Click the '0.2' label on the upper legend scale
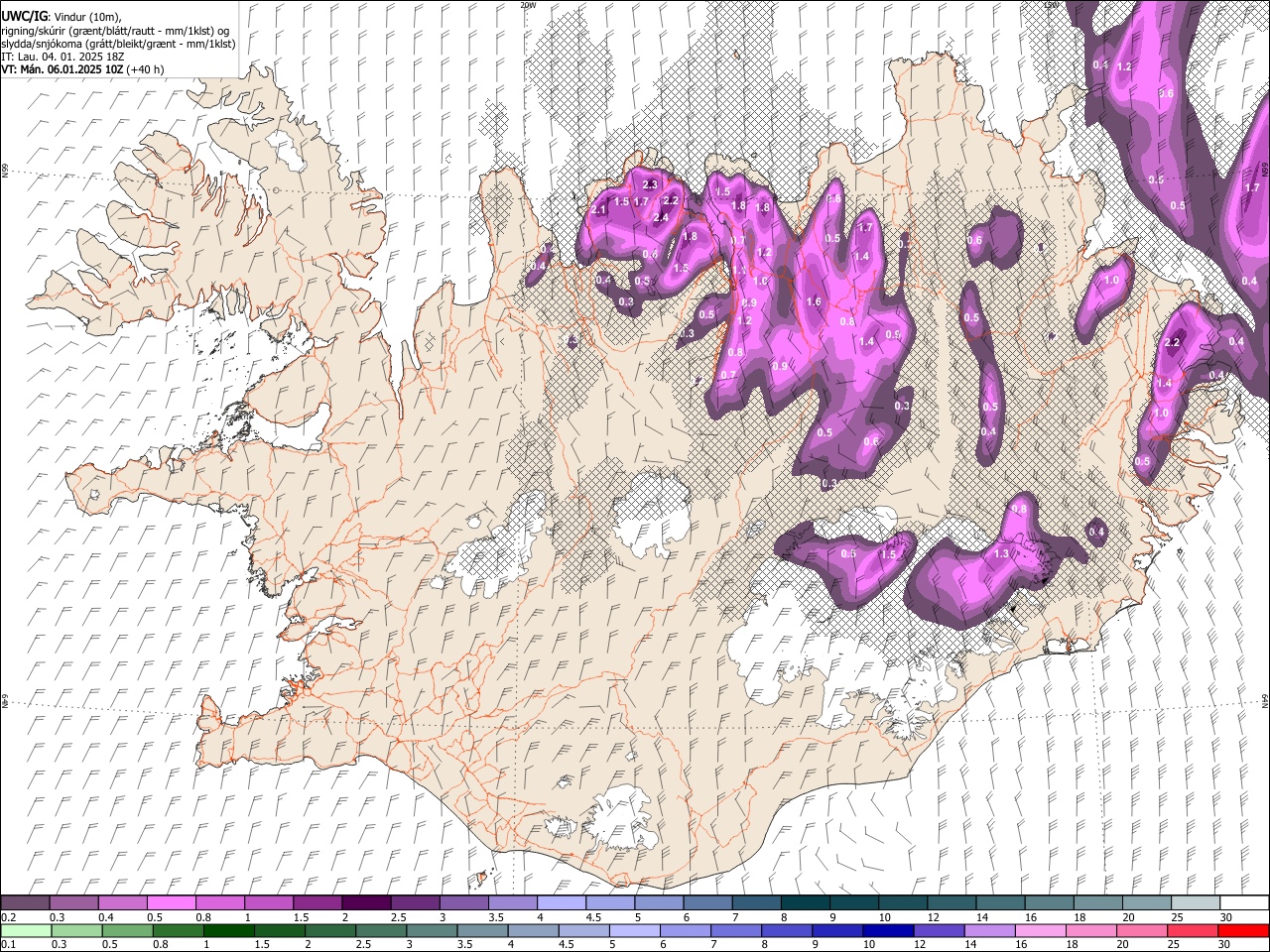 tap(8, 917)
